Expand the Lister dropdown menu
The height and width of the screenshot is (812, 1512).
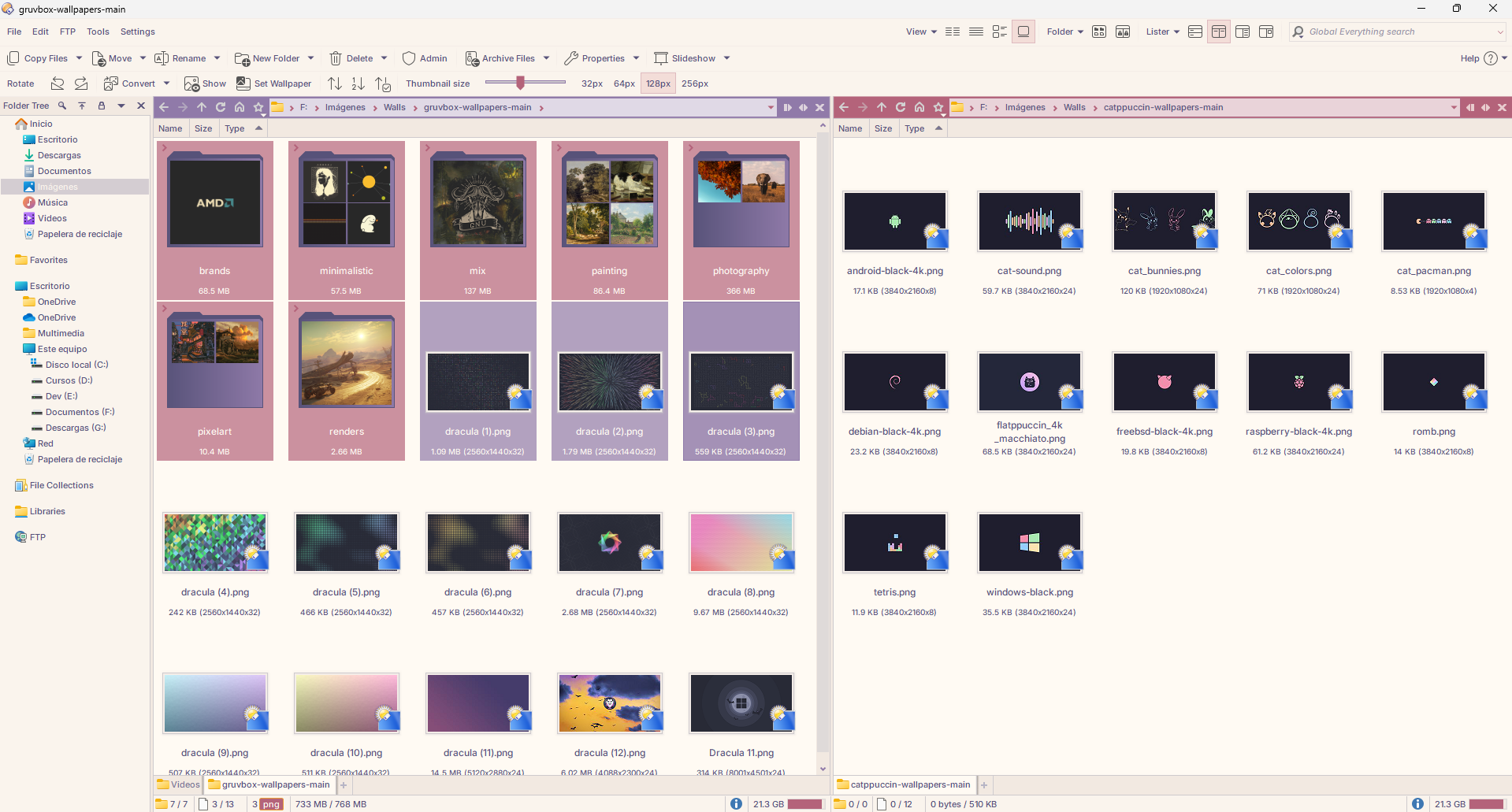click(x=1163, y=32)
